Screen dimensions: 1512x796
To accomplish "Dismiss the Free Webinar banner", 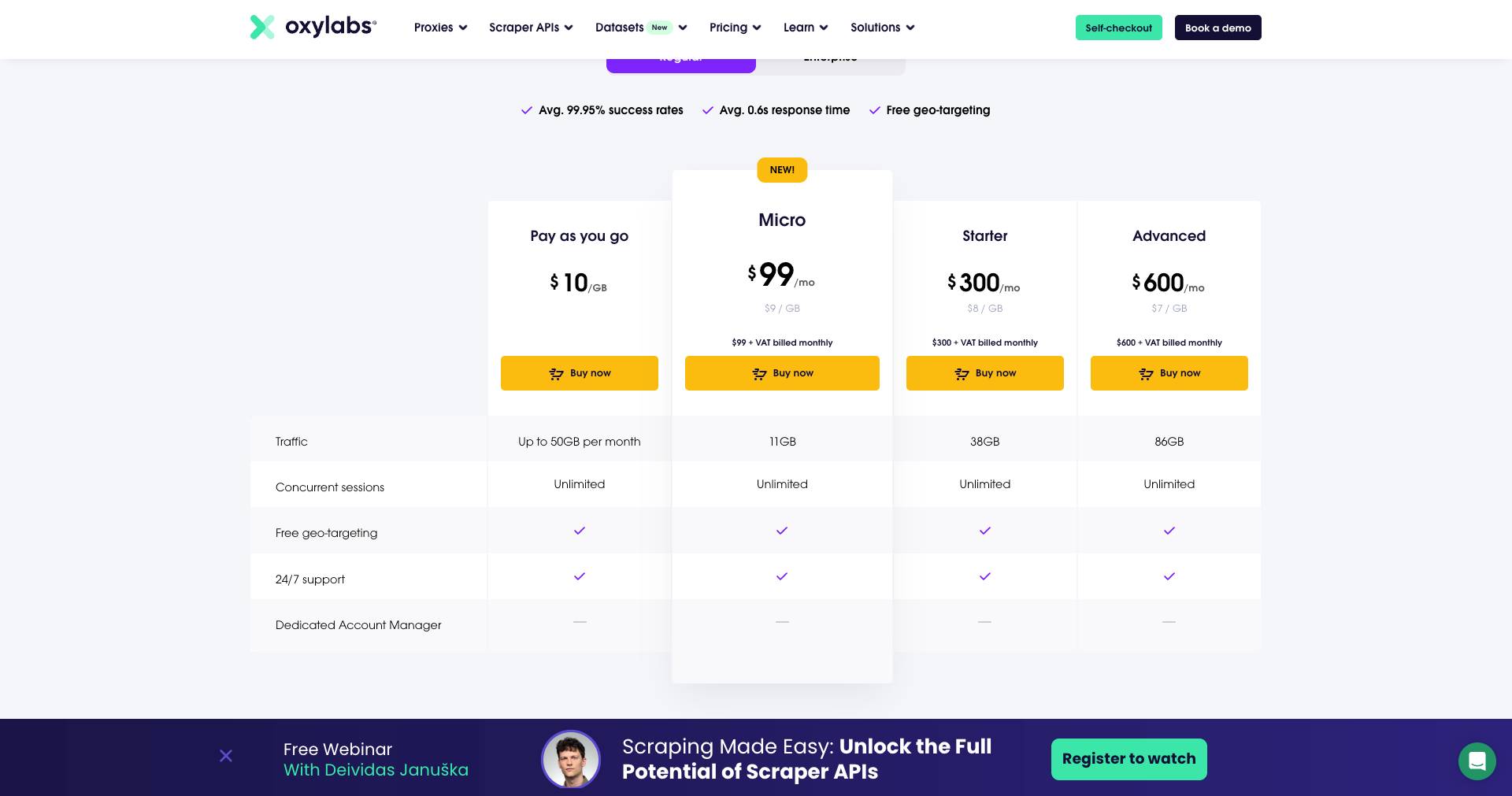I will coord(226,755).
